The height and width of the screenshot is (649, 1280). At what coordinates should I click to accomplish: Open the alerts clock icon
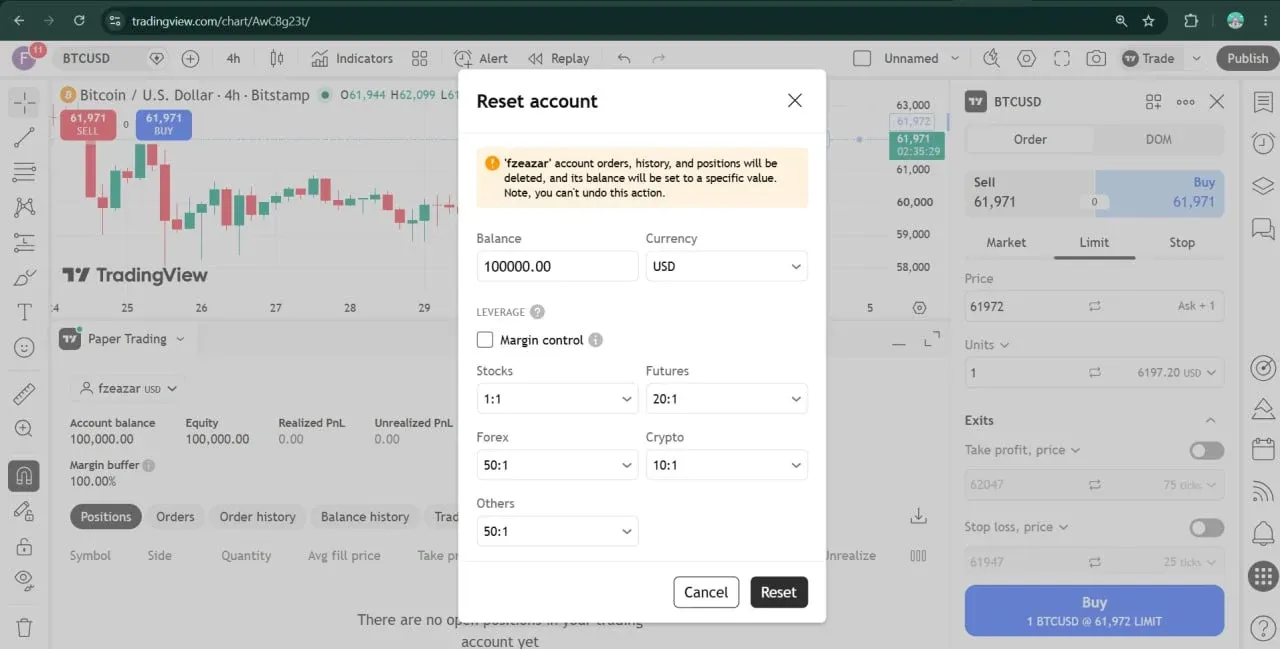click(1263, 143)
